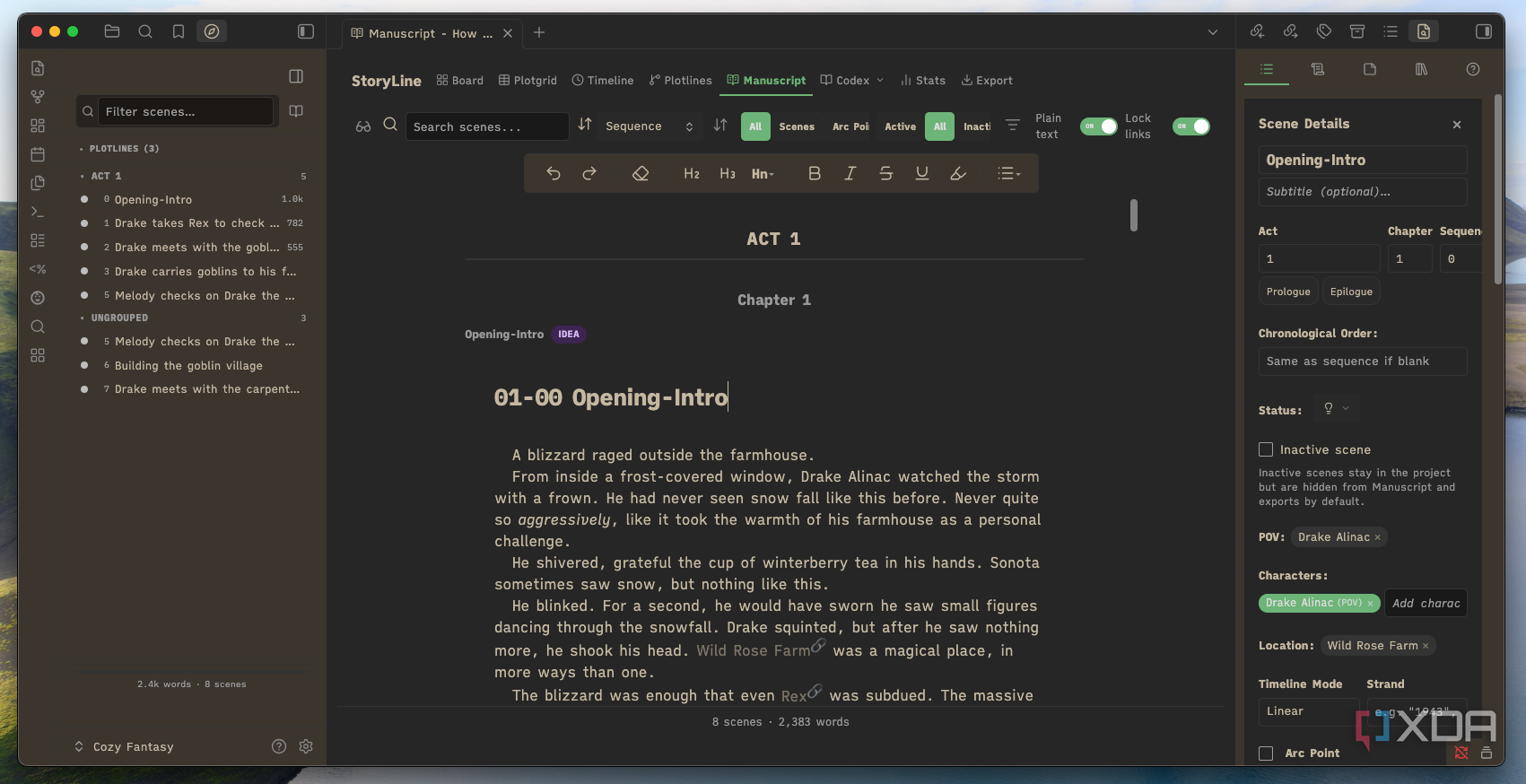
Task: Open the Status dropdown in Scene Details
Action: click(1336, 409)
